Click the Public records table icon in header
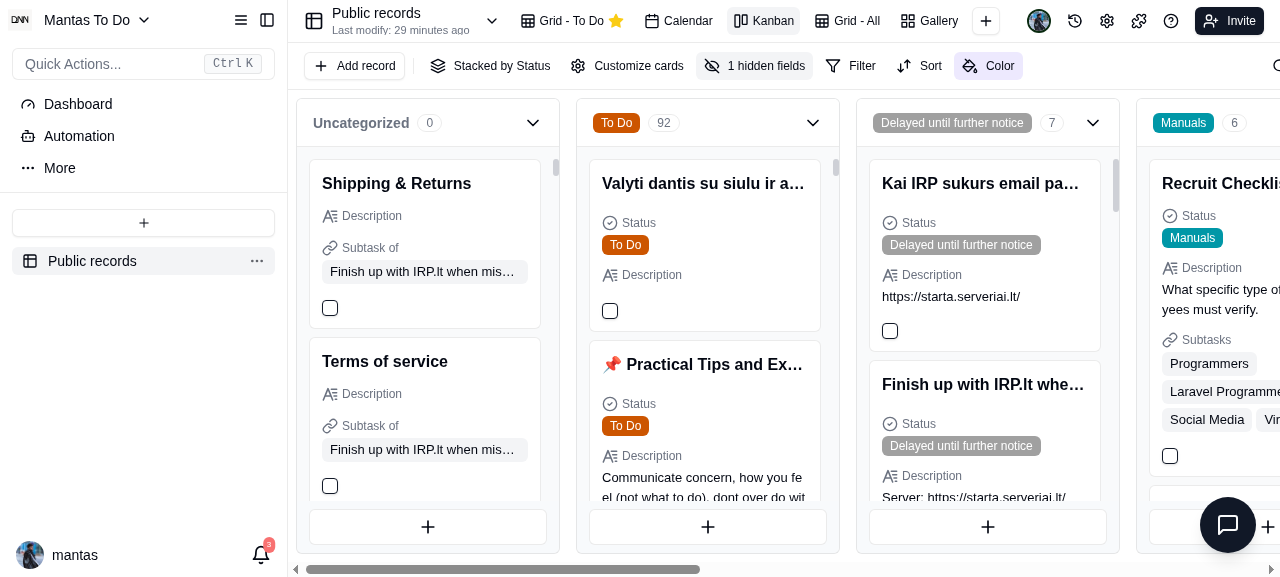Viewport: 1280px width, 577px height. point(314,21)
